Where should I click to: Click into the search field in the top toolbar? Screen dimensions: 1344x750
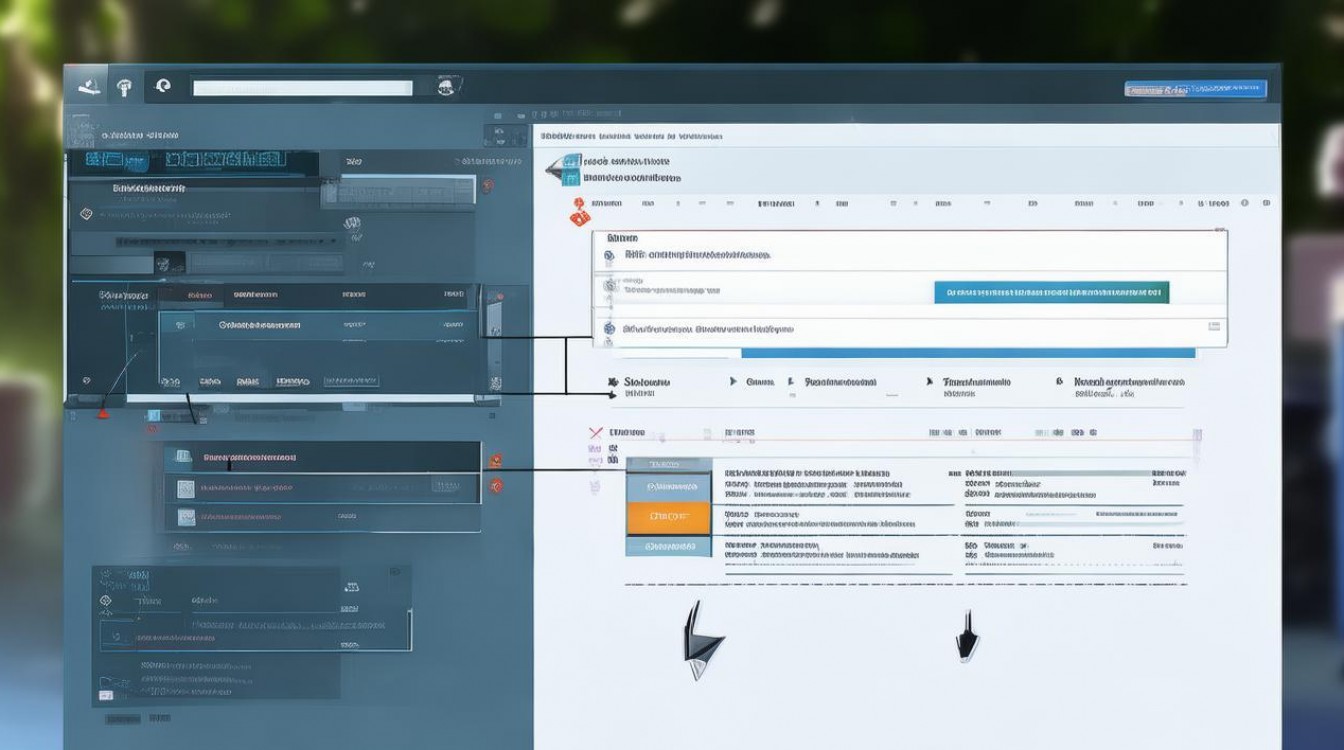tap(302, 88)
